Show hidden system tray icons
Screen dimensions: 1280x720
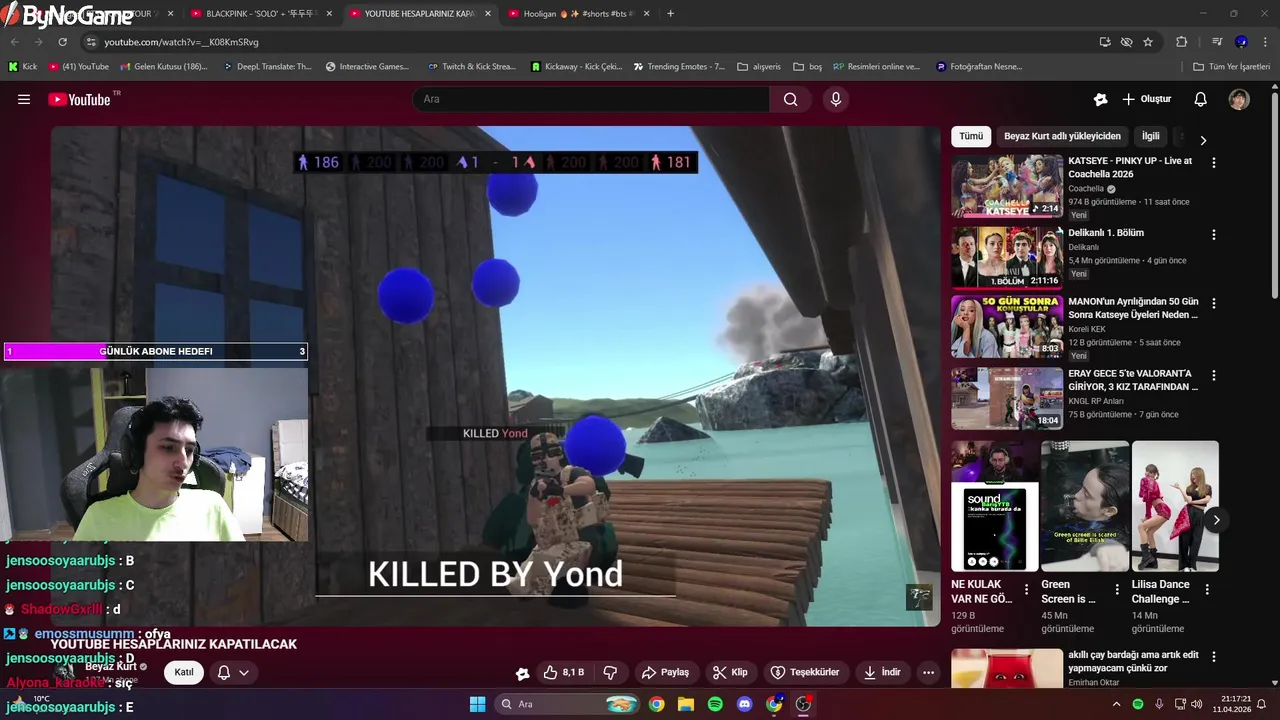tap(1116, 704)
